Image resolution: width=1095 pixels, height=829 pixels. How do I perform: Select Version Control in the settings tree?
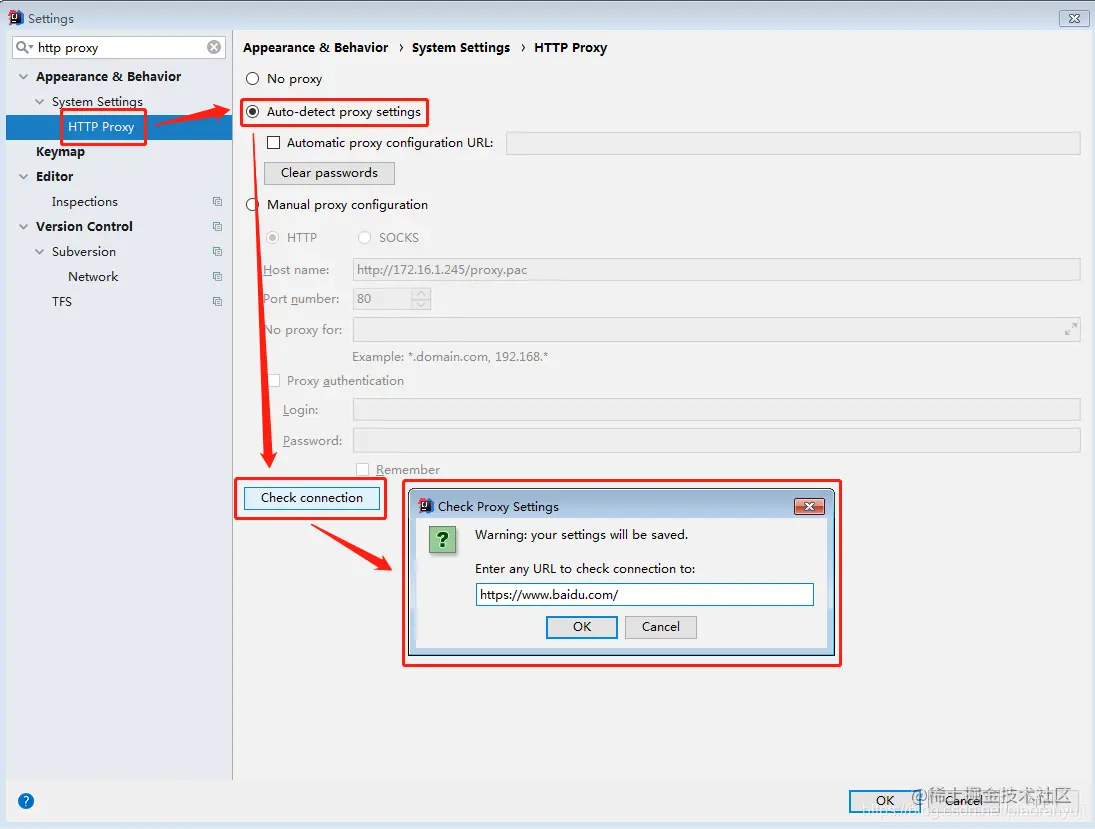click(84, 226)
